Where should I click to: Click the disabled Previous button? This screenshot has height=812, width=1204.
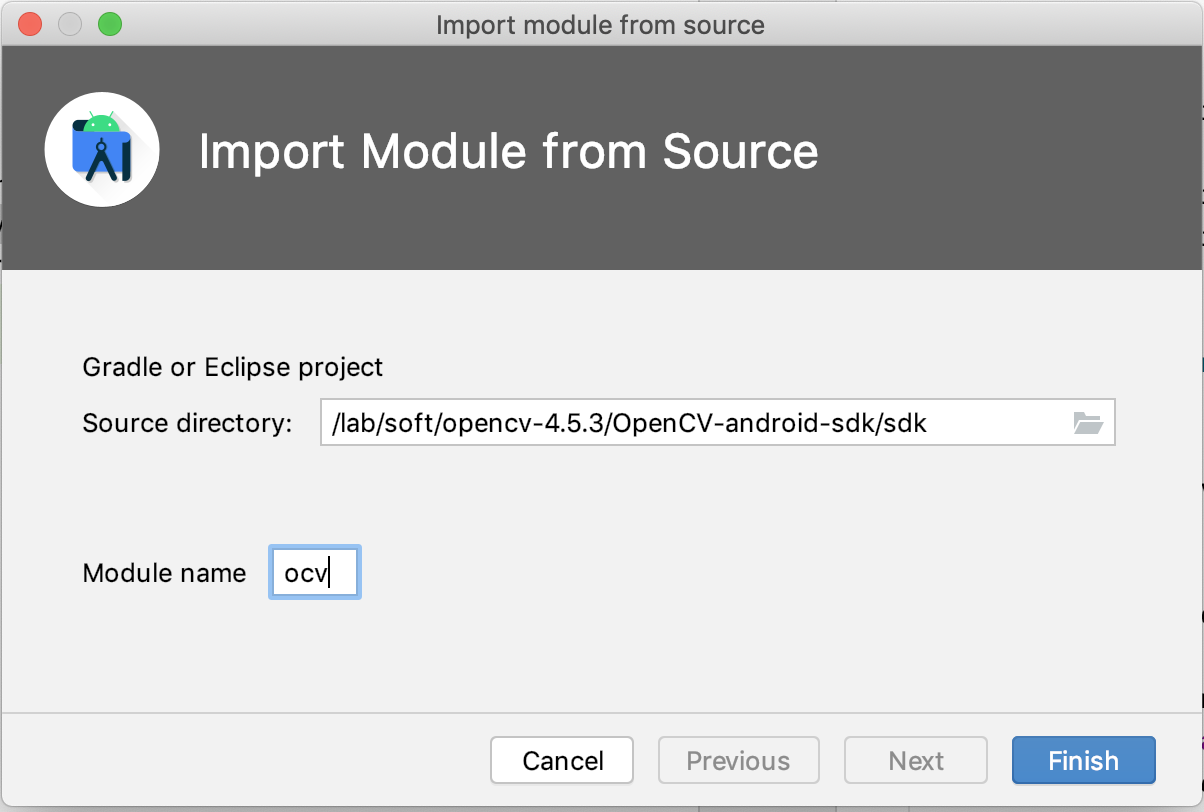(738, 761)
